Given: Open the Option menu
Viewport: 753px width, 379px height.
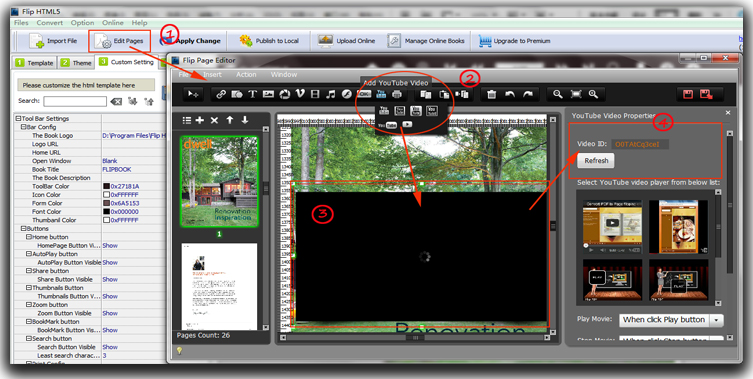Looking at the screenshot, I should [x=83, y=23].
